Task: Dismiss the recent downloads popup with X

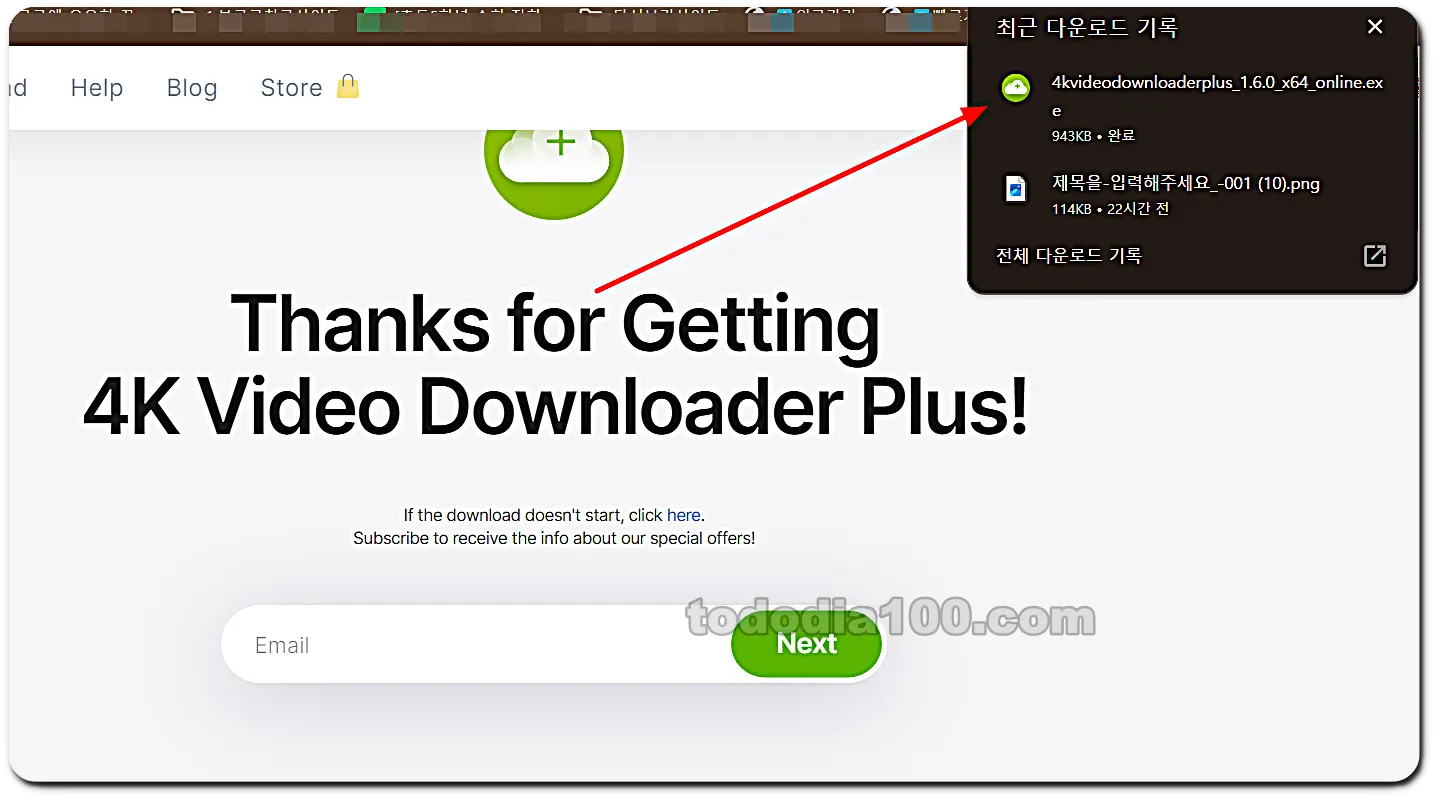Action: coord(1375,26)
